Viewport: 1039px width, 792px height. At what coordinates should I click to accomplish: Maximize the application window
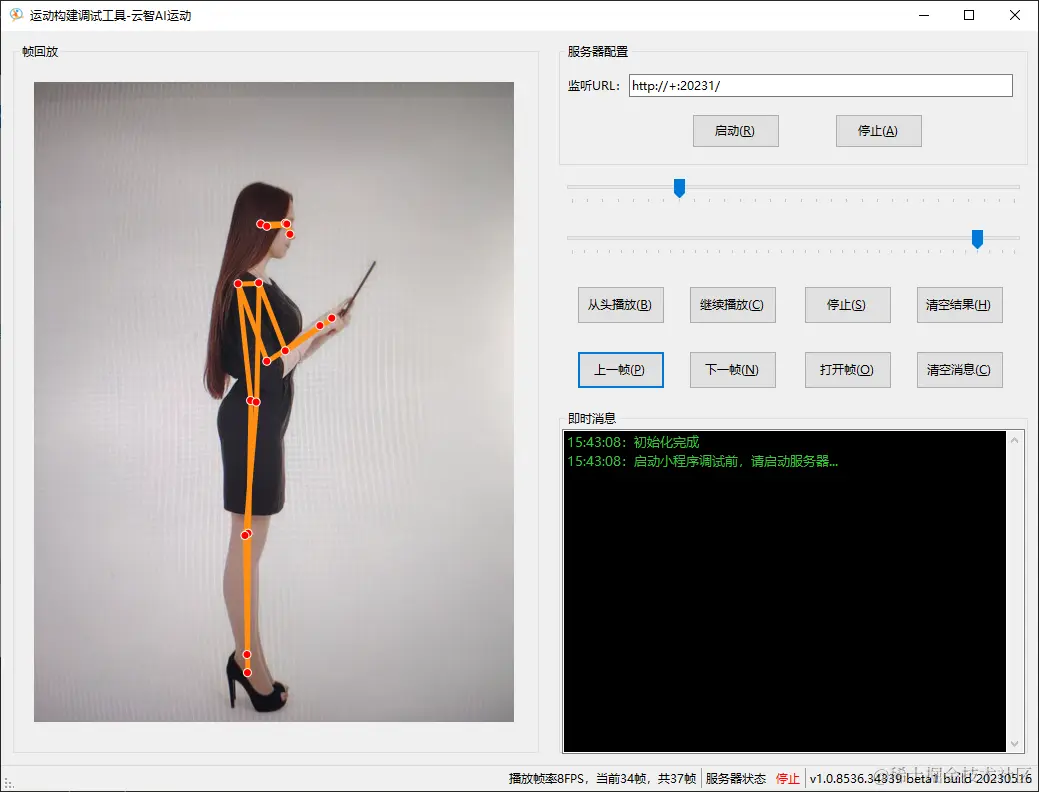click(x=969, y=15)
